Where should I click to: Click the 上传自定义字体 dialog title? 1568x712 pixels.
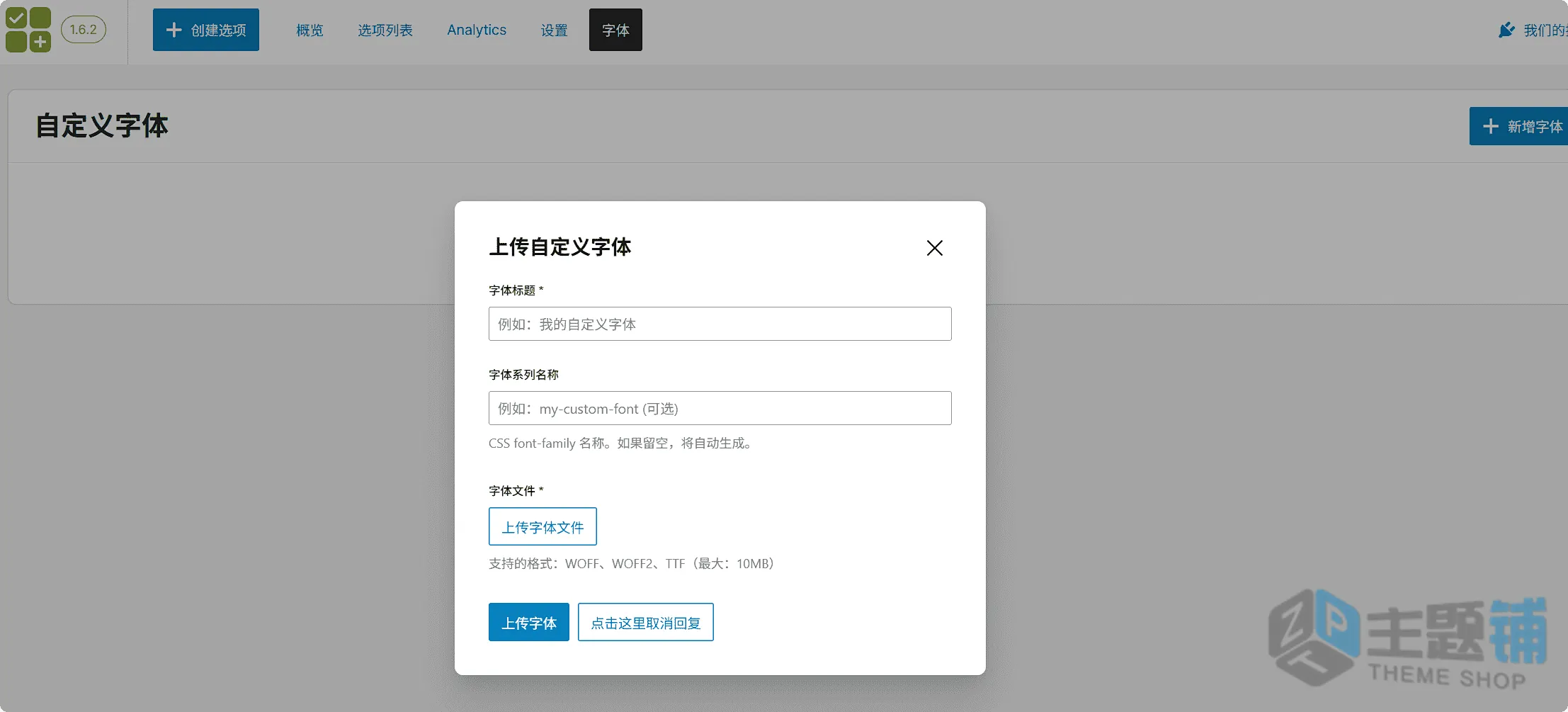point(560,247)
